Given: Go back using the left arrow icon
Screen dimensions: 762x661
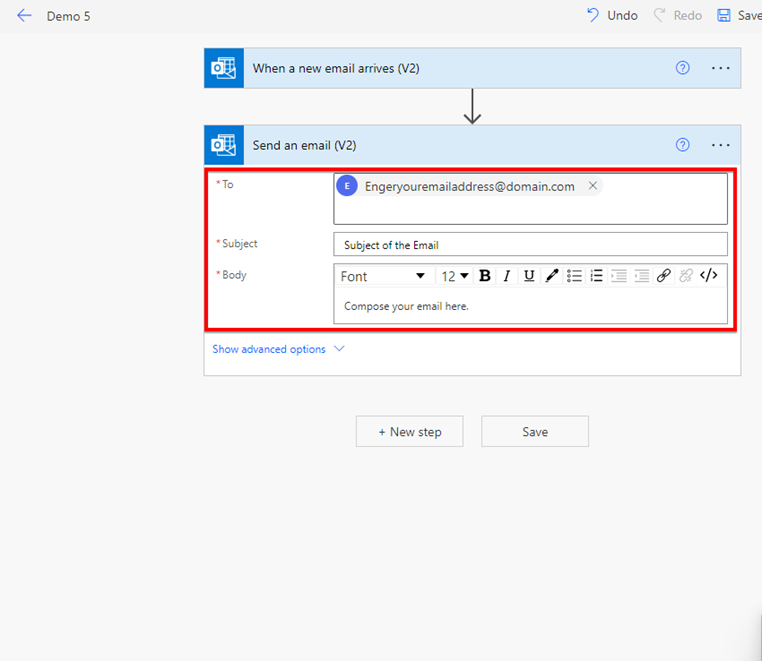Looking at the screenshot, I should coord(24,16).
